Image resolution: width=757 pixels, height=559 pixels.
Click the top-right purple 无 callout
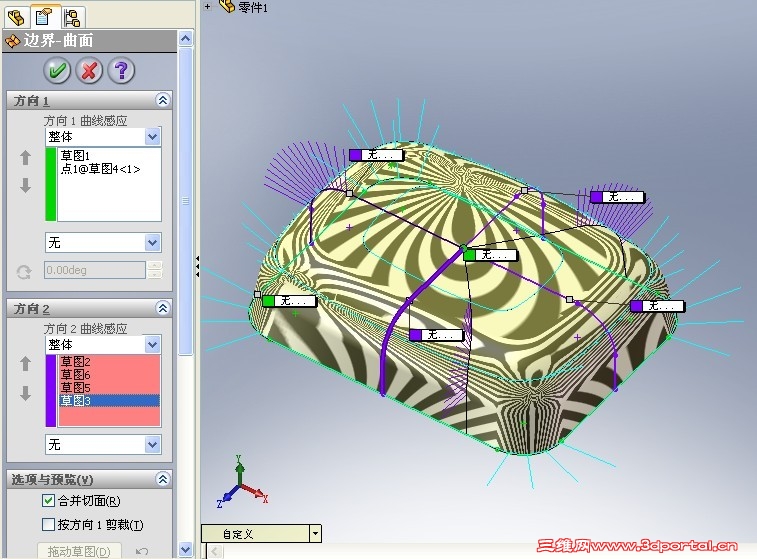pyautogui.click(x=617, y=197)
